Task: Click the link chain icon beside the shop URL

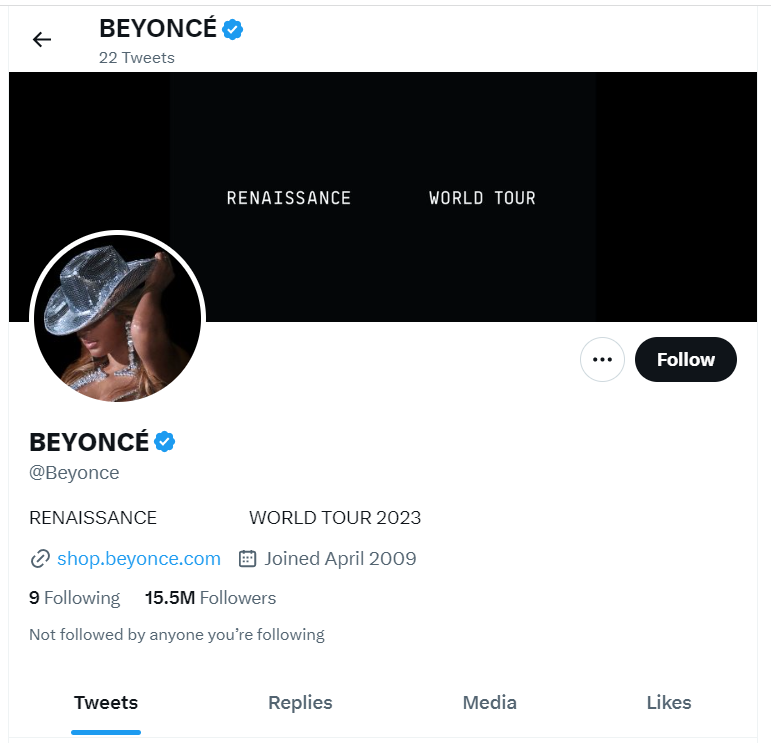Action: tap(40, 559)
